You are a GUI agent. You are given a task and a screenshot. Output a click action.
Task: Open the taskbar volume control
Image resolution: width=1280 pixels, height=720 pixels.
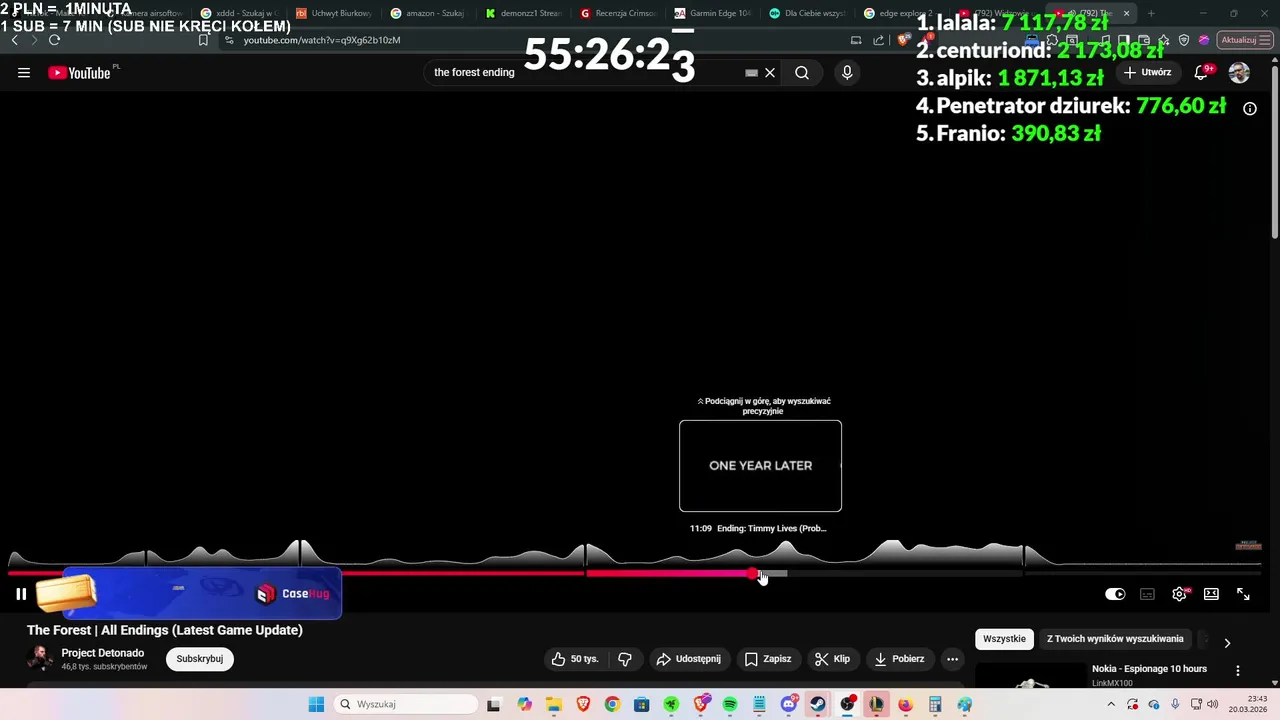pos(1213,704)
